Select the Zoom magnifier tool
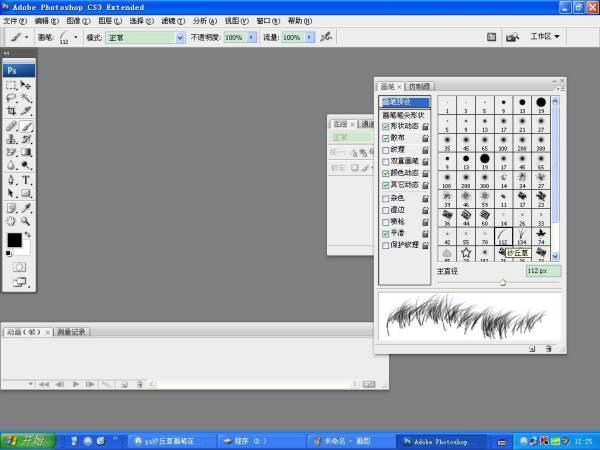 tap(26, 220)
